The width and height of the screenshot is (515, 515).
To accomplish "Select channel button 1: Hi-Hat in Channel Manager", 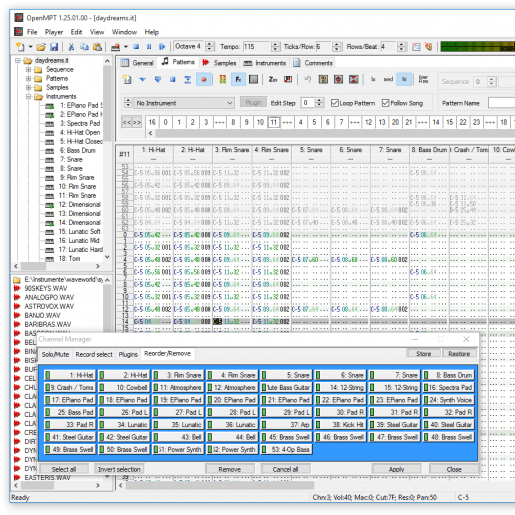I will (70, 375).
